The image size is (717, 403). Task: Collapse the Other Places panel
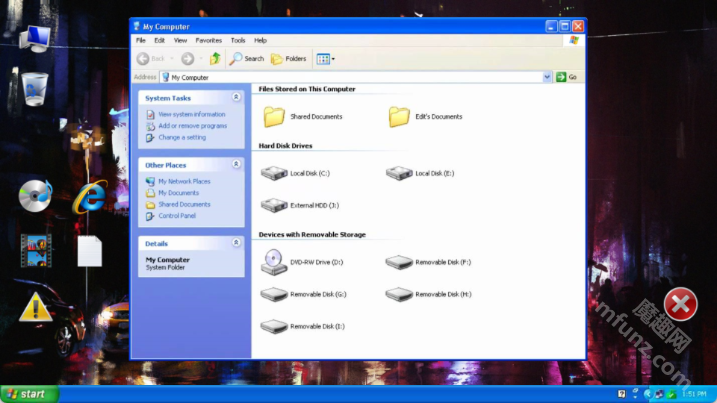pos(236,165)
